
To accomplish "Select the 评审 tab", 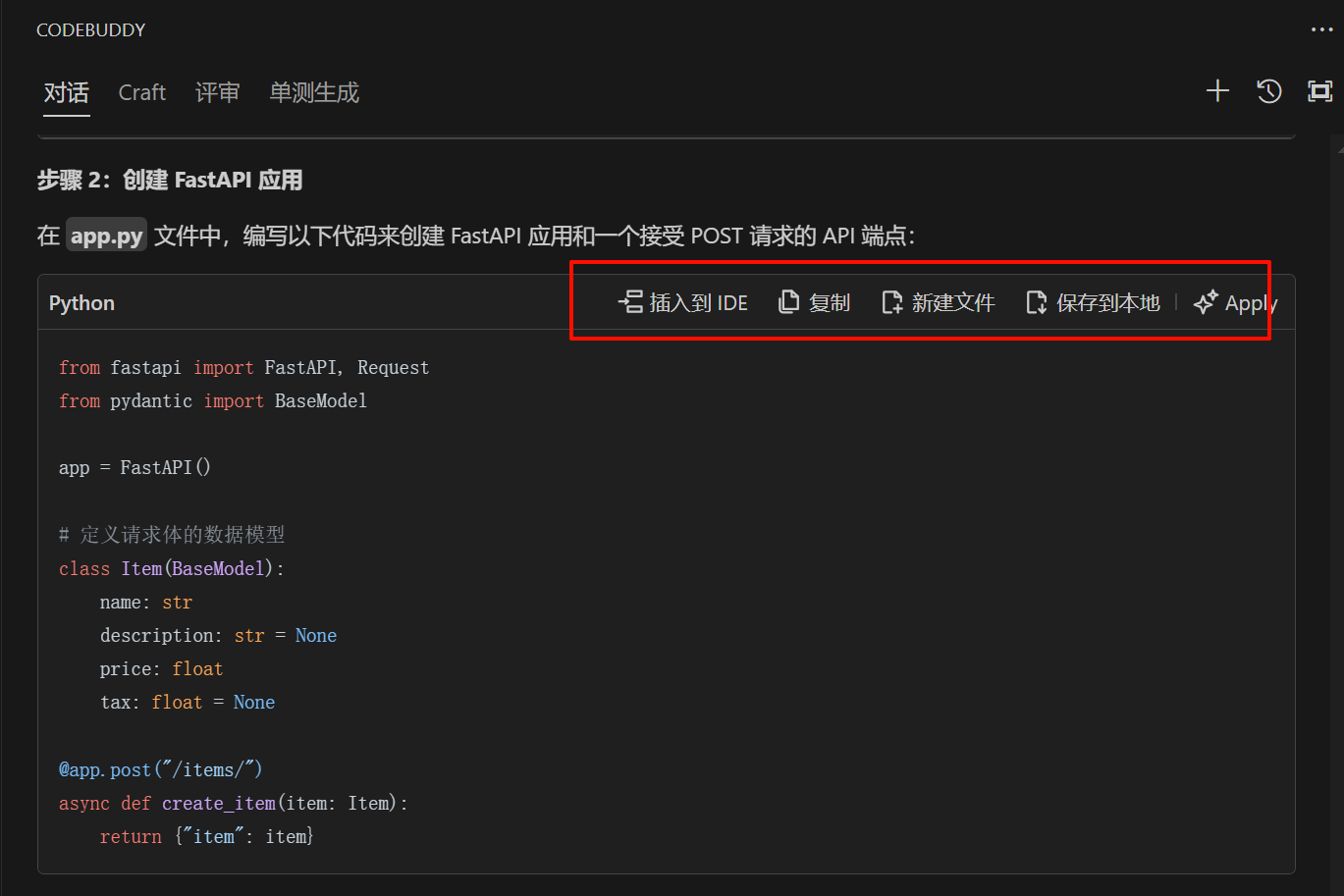I will point(217,92).
